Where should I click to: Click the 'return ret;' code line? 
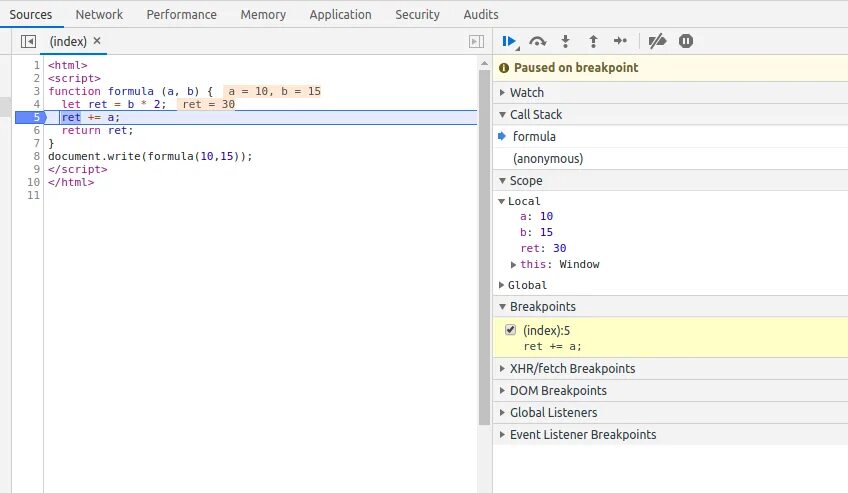pos(97,130)
